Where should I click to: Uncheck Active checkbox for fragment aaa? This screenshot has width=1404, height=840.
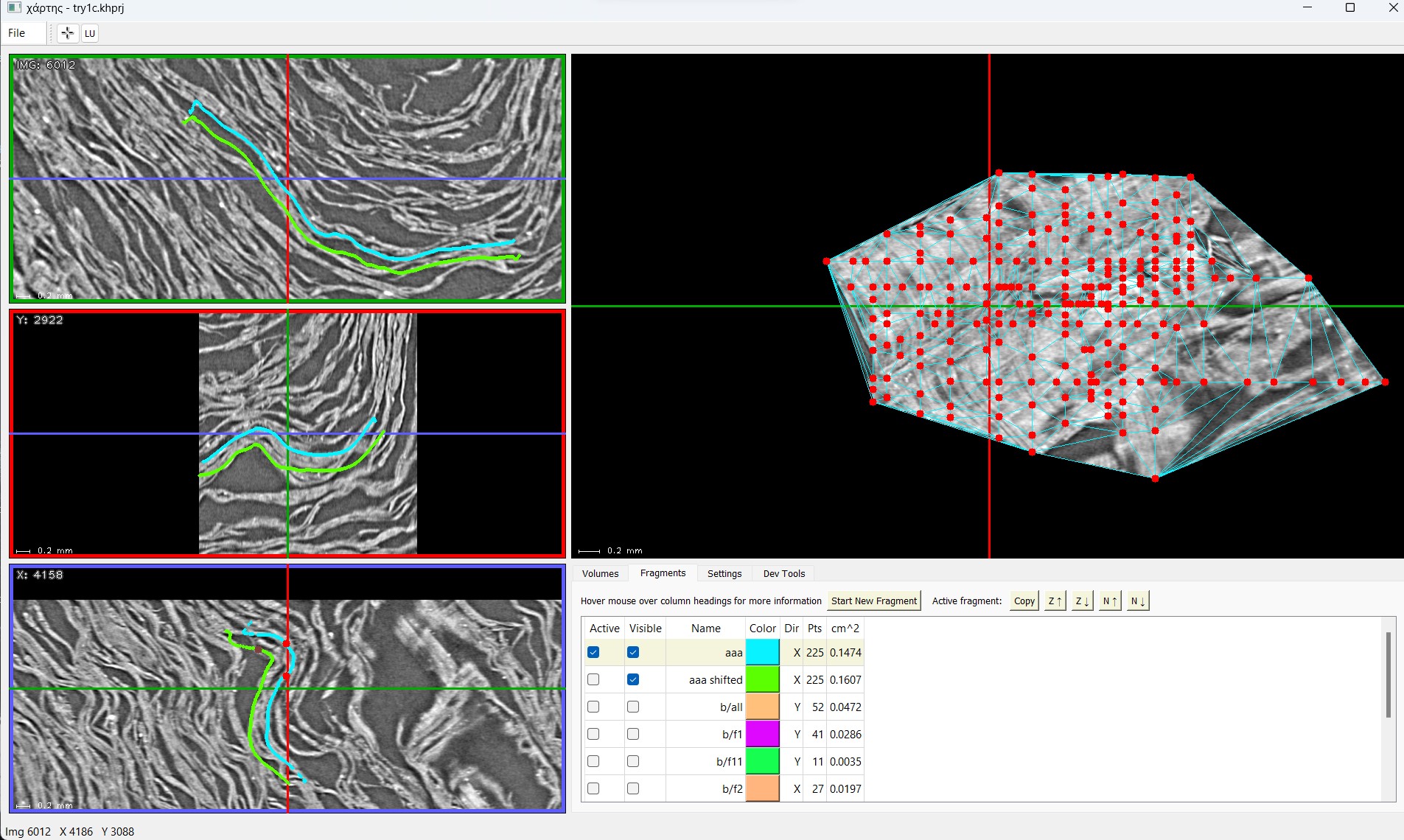(593, 653)
